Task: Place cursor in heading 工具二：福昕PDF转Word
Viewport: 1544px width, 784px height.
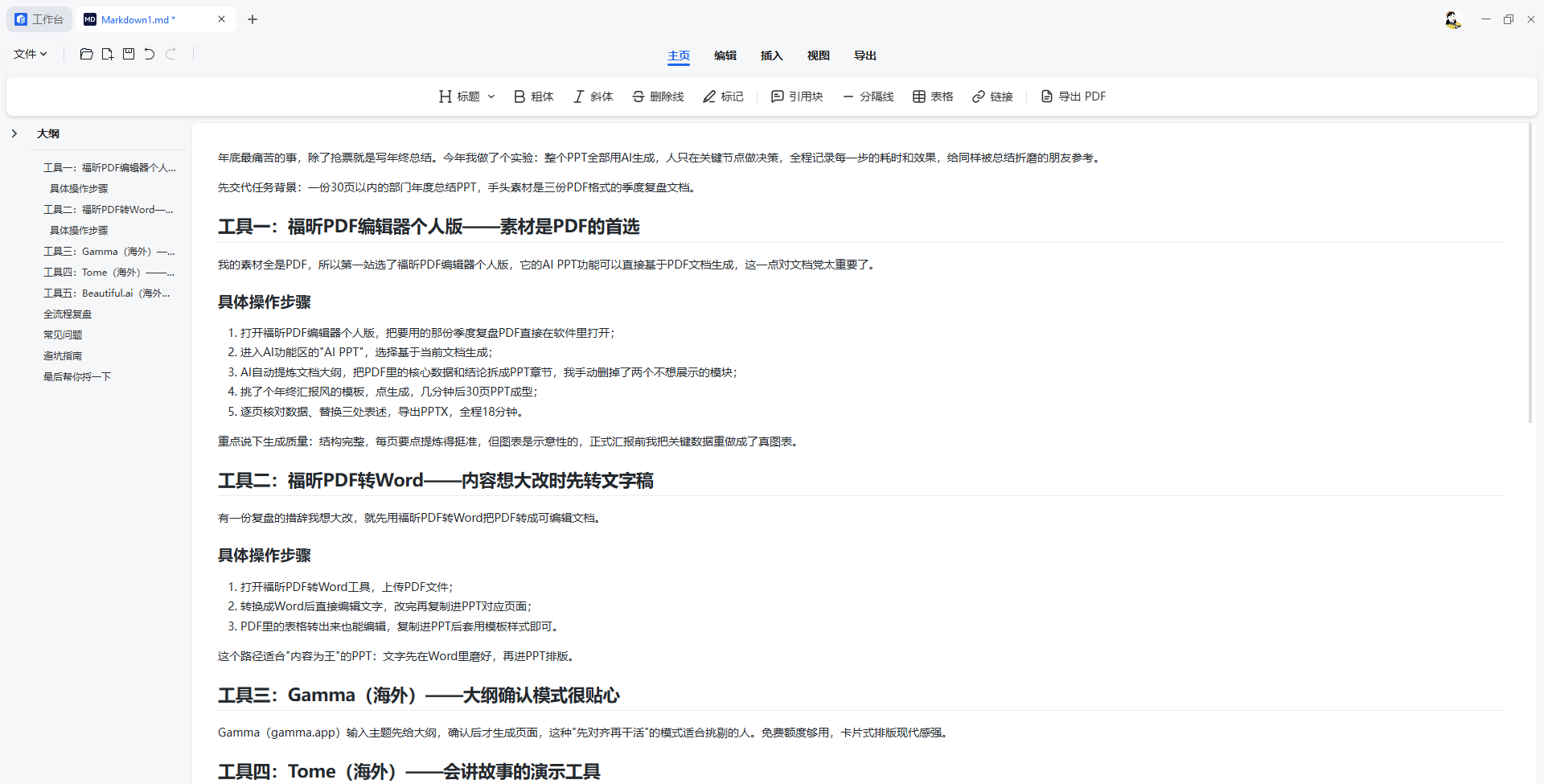Action: pyautogui.click(x=435, y=481)
